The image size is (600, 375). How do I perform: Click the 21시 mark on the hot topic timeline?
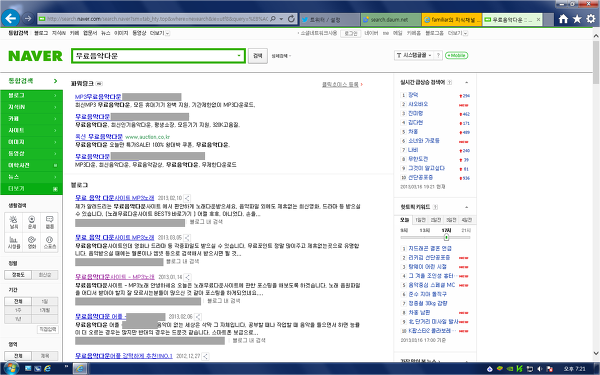pyautogui.click(x=466, y=230)
